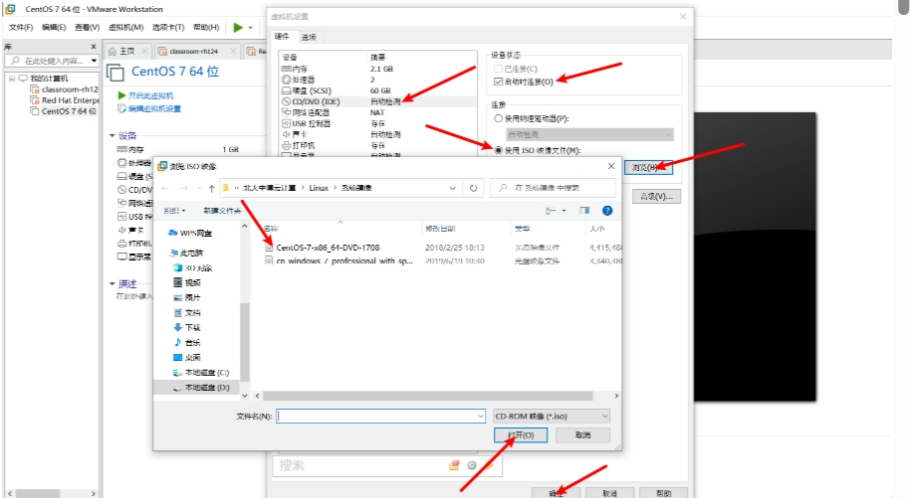Open the view options dropdown in file dialog

pyautogui.click(x=564, y=211)
